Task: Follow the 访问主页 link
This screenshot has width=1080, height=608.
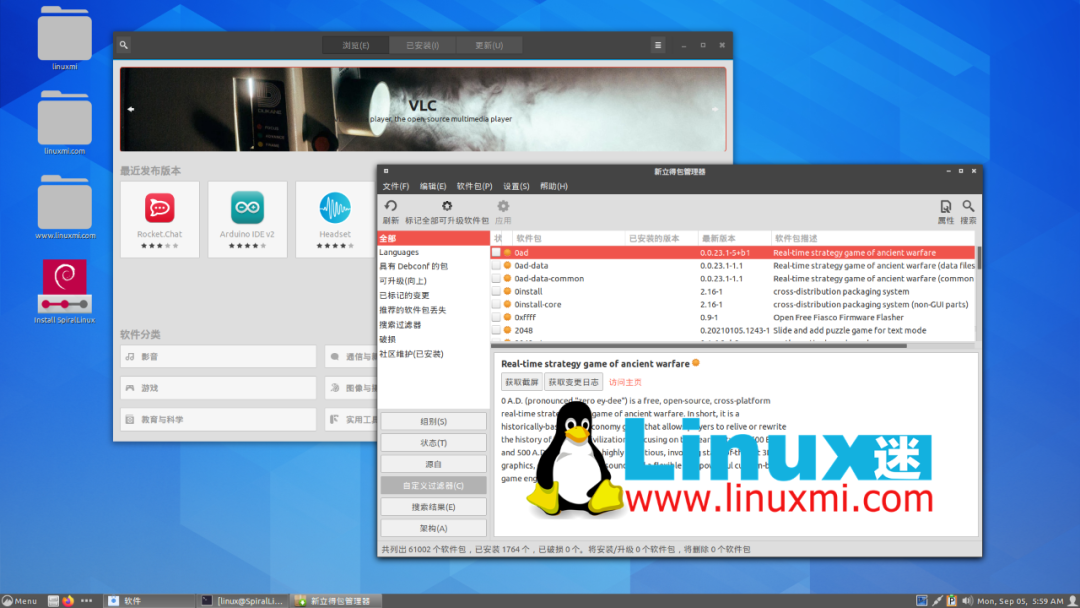Action: pyautogui.click(x=625, y=382)
